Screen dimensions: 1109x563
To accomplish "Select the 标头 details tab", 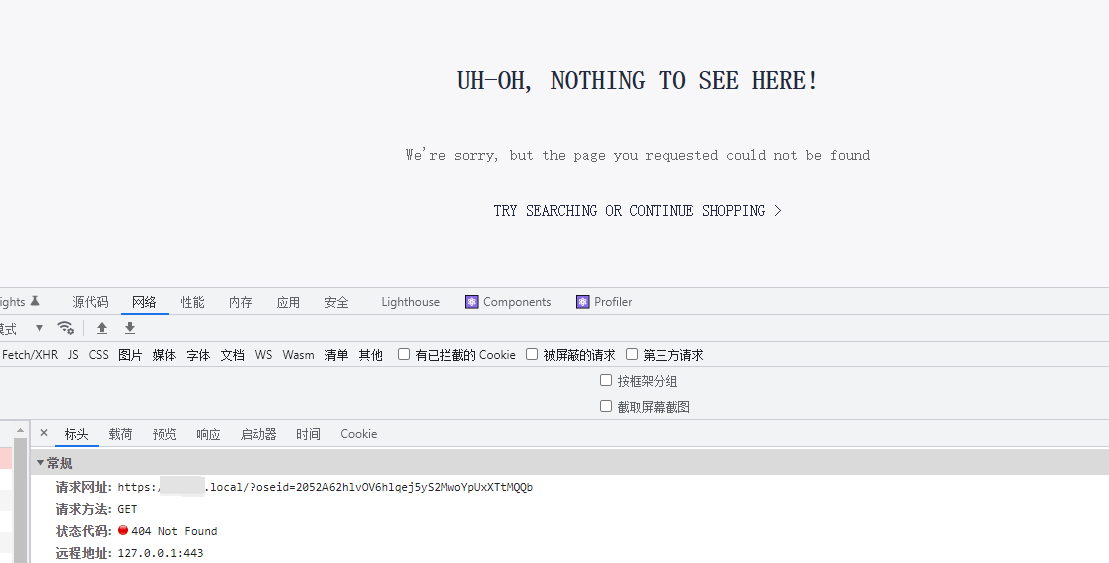I will 76,434.
